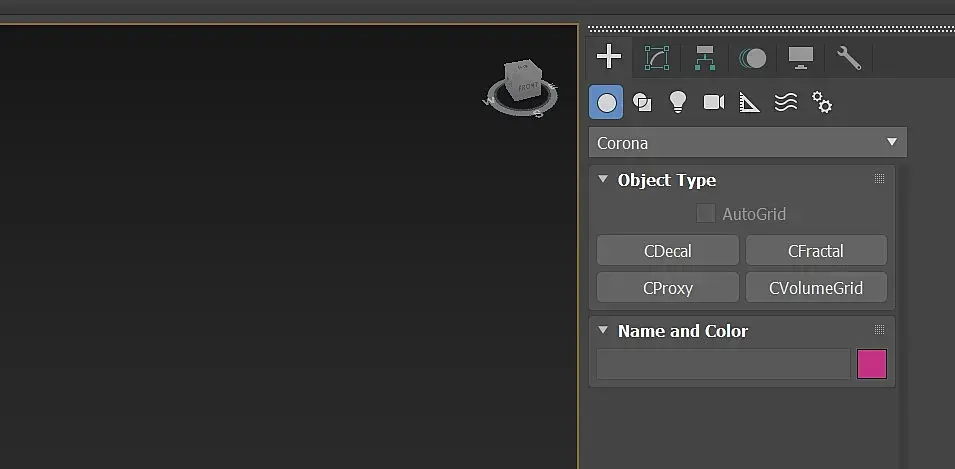955x469 pixels.
Task: Grab the Name and Color rollout grip
Action: tap(879, 330)
